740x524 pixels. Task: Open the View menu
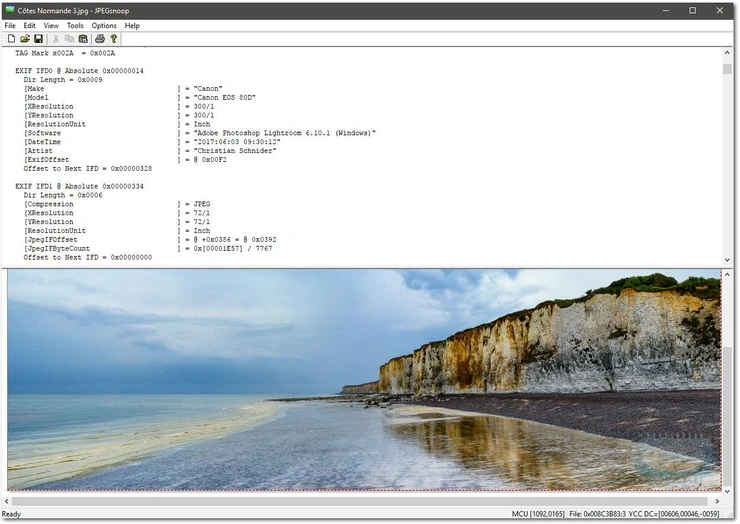click(51, 25)
